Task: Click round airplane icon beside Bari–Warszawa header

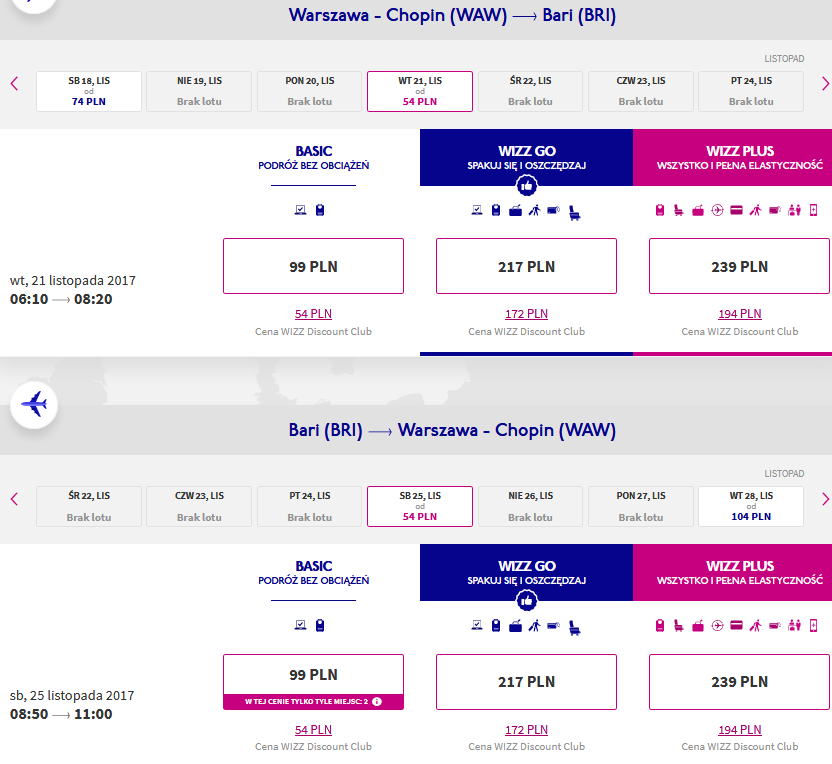Action: (34, 405)
